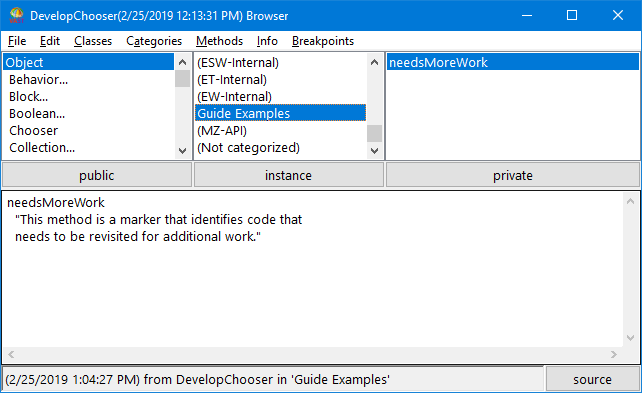Viewport: 642px width, 393px height.
Task: Click the category list scroll down arrow
Action: (374, 151)
